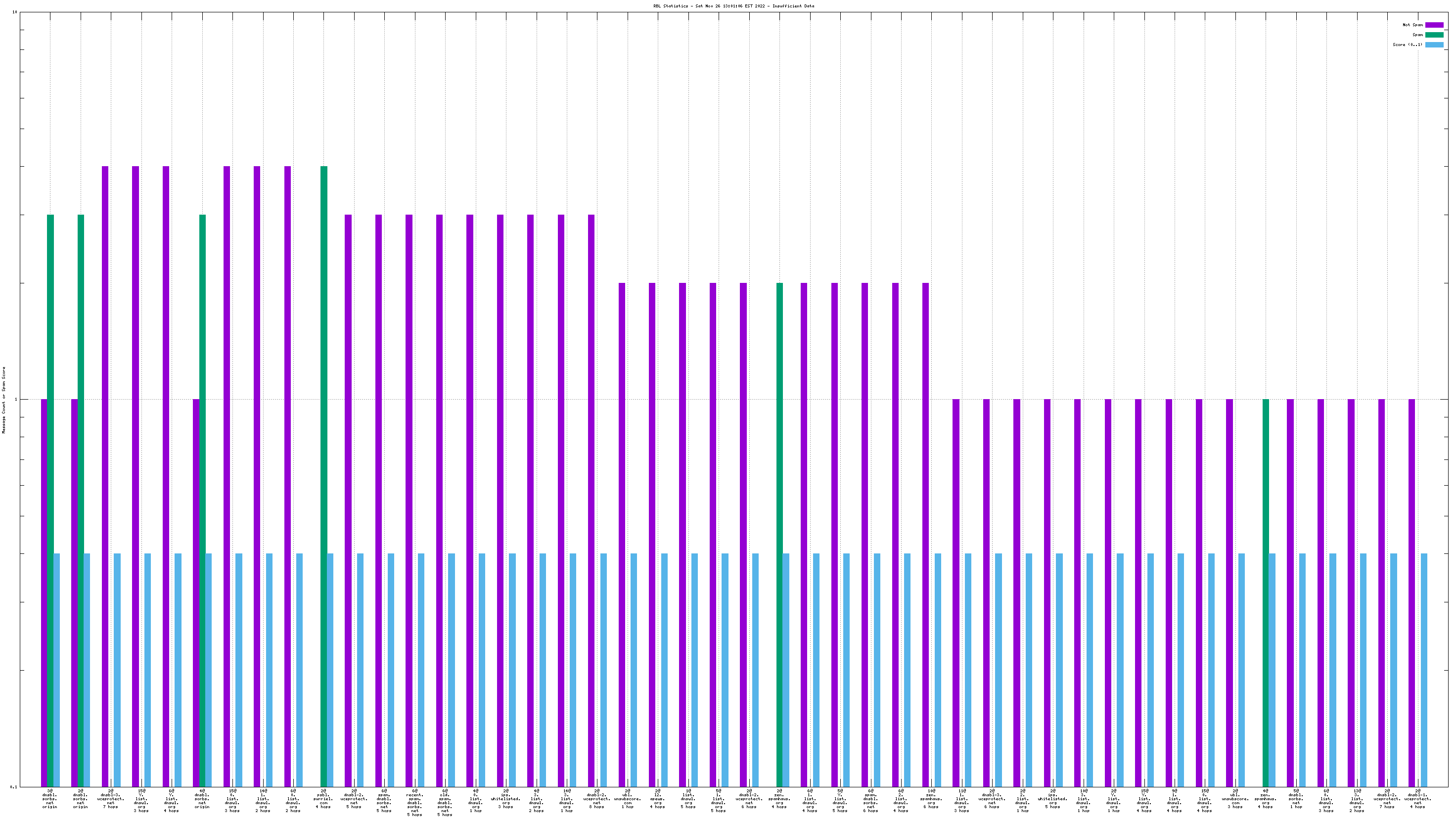Click the purple bar above ubl.unsubscore.com 1 hop
The height and width of the screenshot is (819, 1456).
tap(622, 534)
